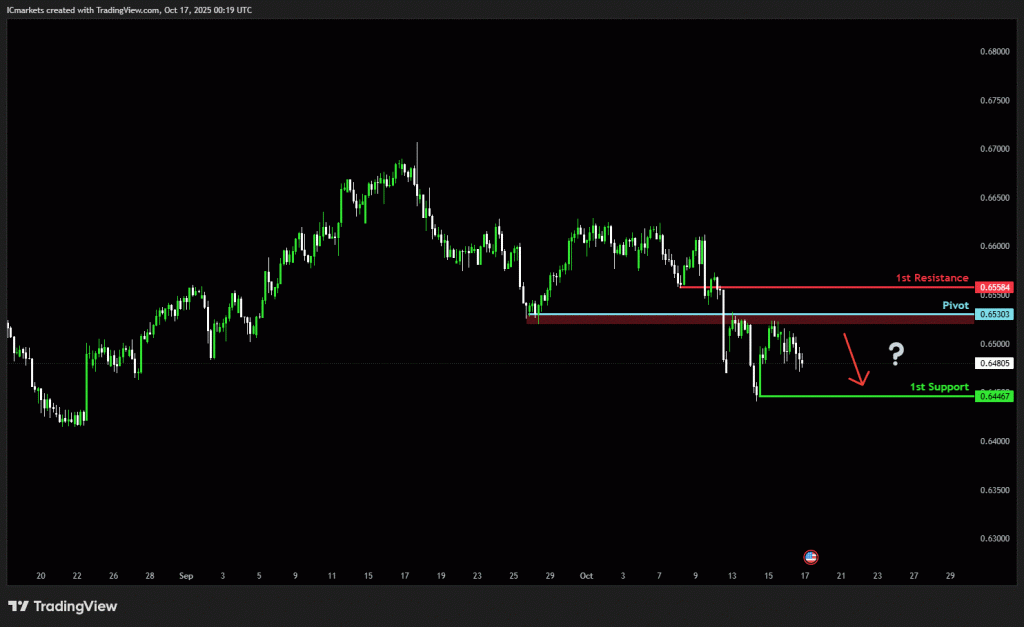The height and width of the screenshot is (627, 1024).
Task: Click the TradingView logo in the bottom-left corner
Action: click(62, 606)
